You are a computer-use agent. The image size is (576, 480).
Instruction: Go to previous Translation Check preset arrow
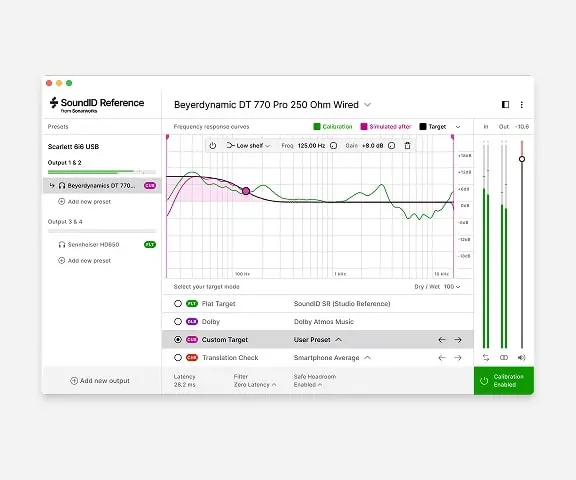[442, 358]
